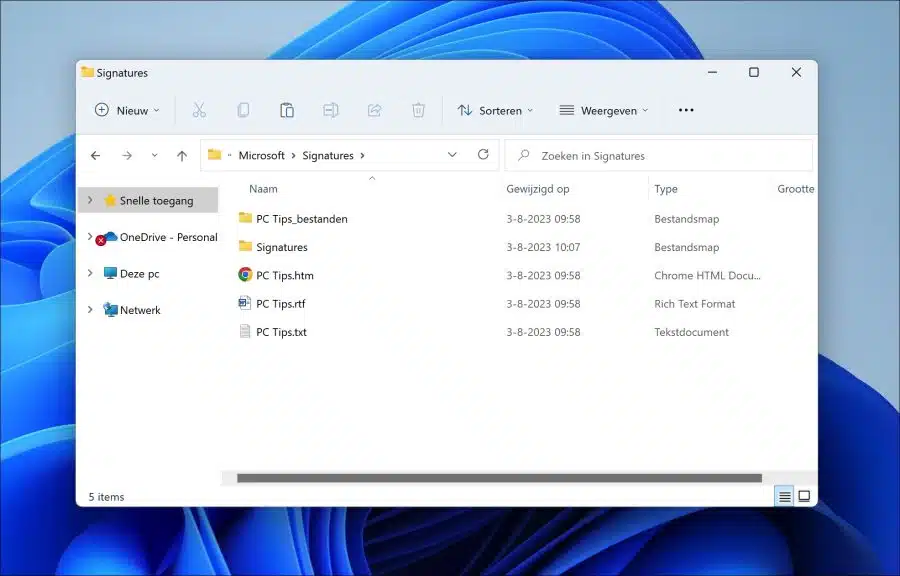Open the three-dots more options menu
Screen dimensions: 900x576
(686, 110)
